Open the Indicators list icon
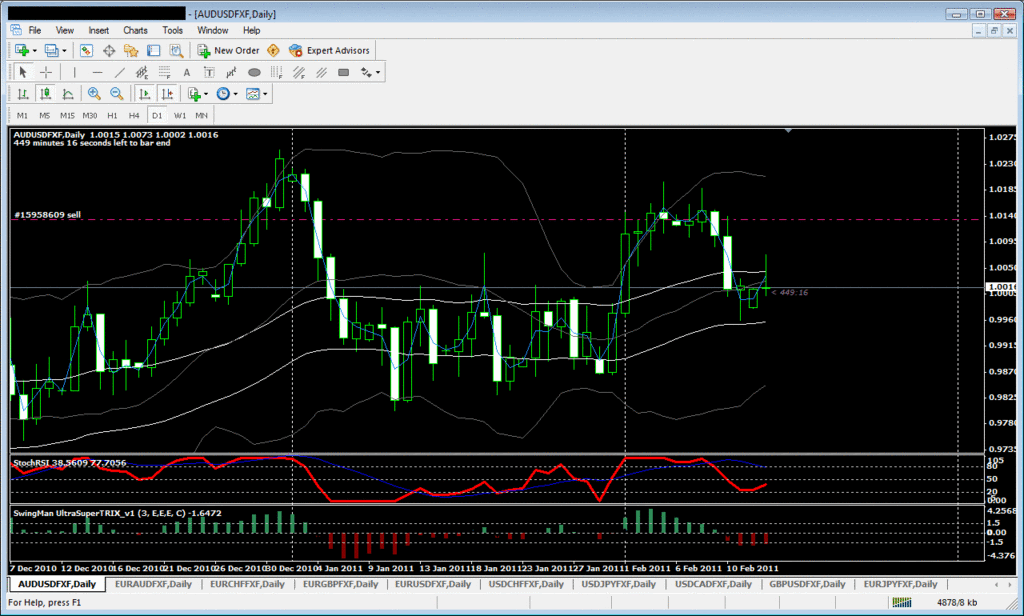This screenshot has height=616, width=1024. pyautogui.click(x=193, y=94)
